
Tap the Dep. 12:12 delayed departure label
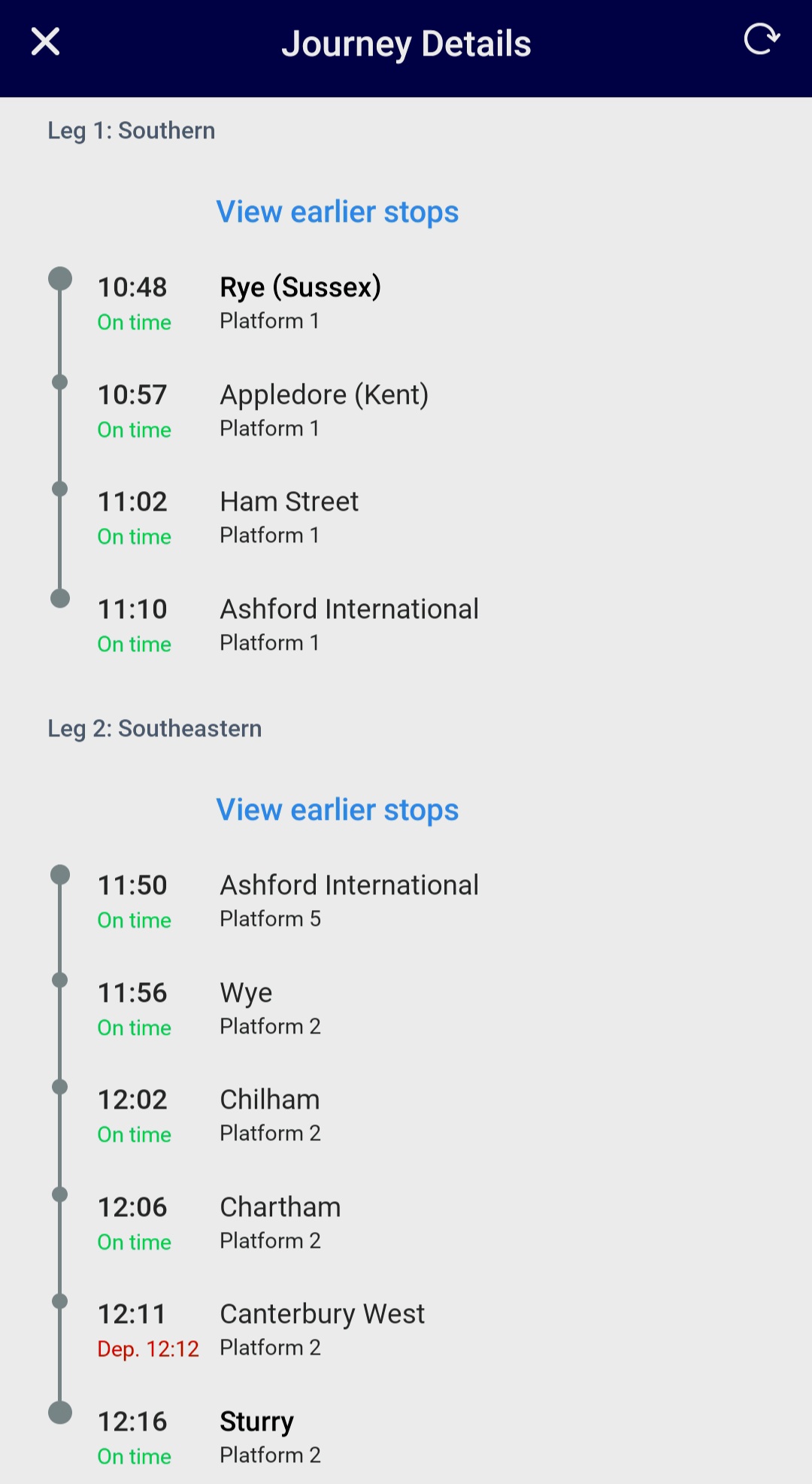(148, 1349)
